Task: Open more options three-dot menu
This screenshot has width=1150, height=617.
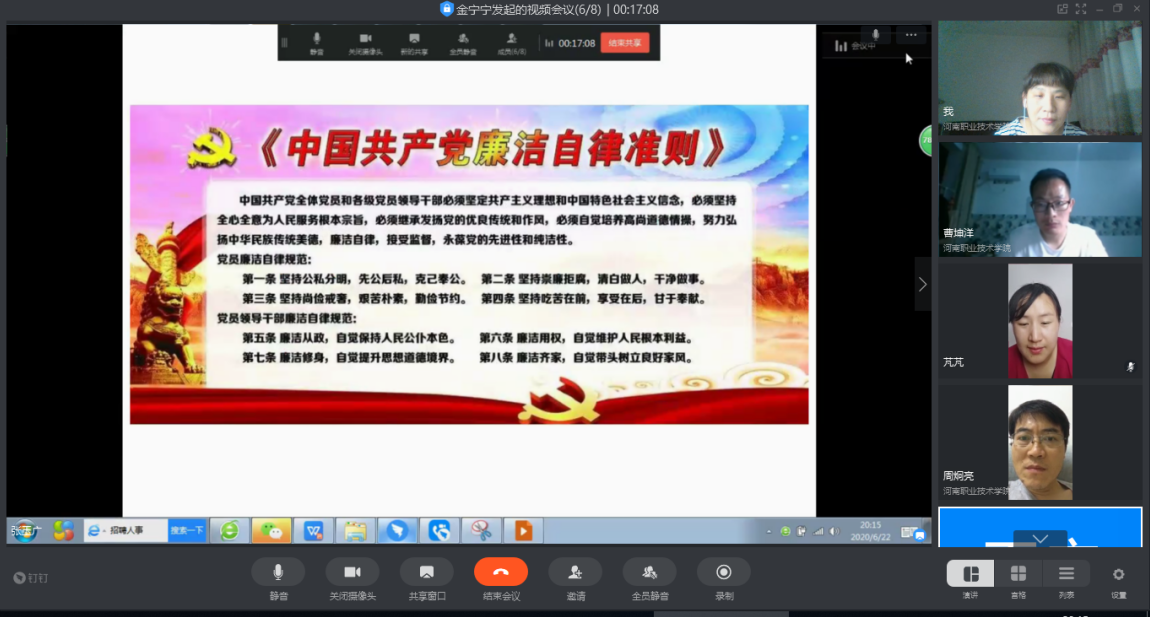Action: [911, 34]
